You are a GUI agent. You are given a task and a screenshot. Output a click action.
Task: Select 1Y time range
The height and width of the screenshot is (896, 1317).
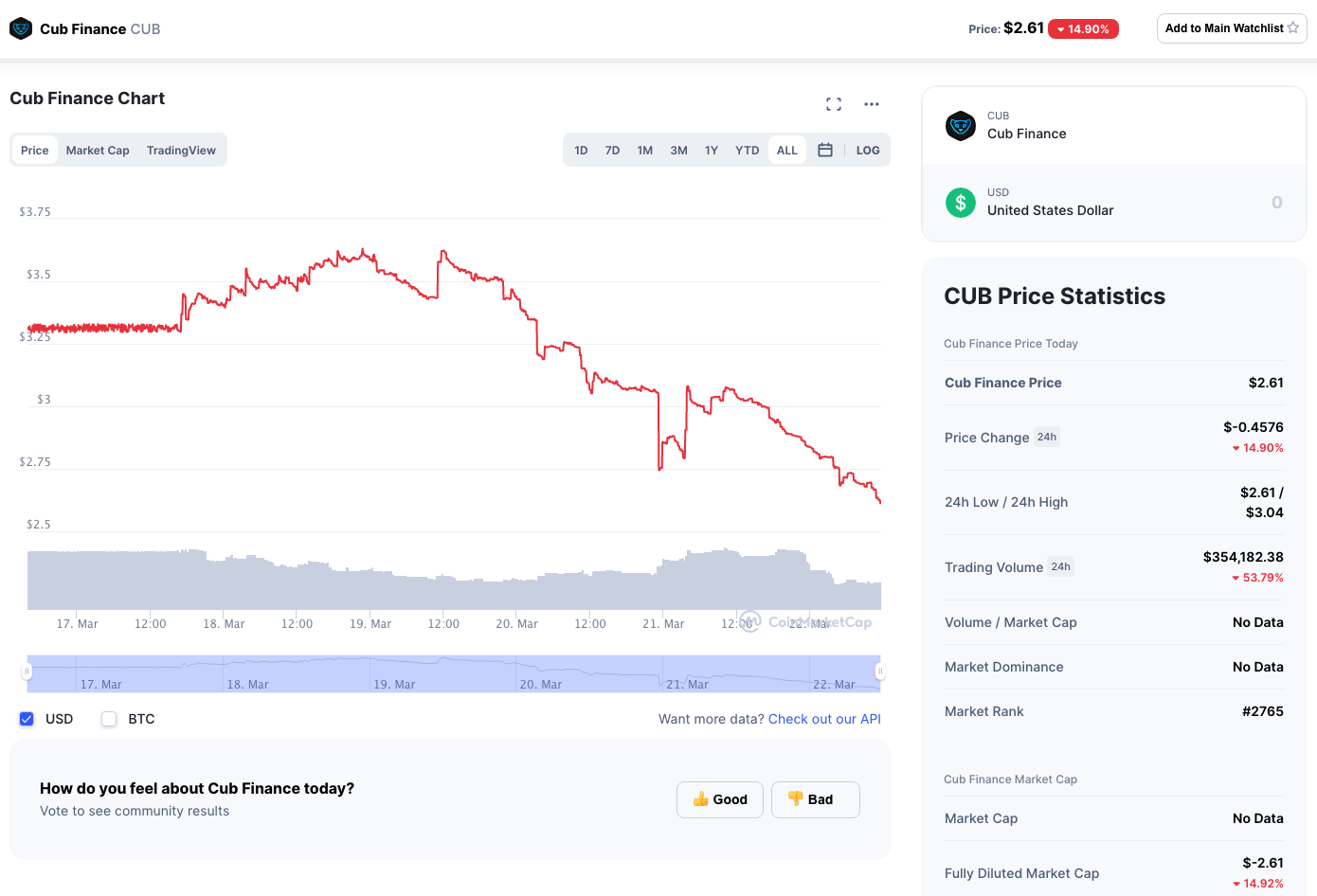click(x=712, y=150)
